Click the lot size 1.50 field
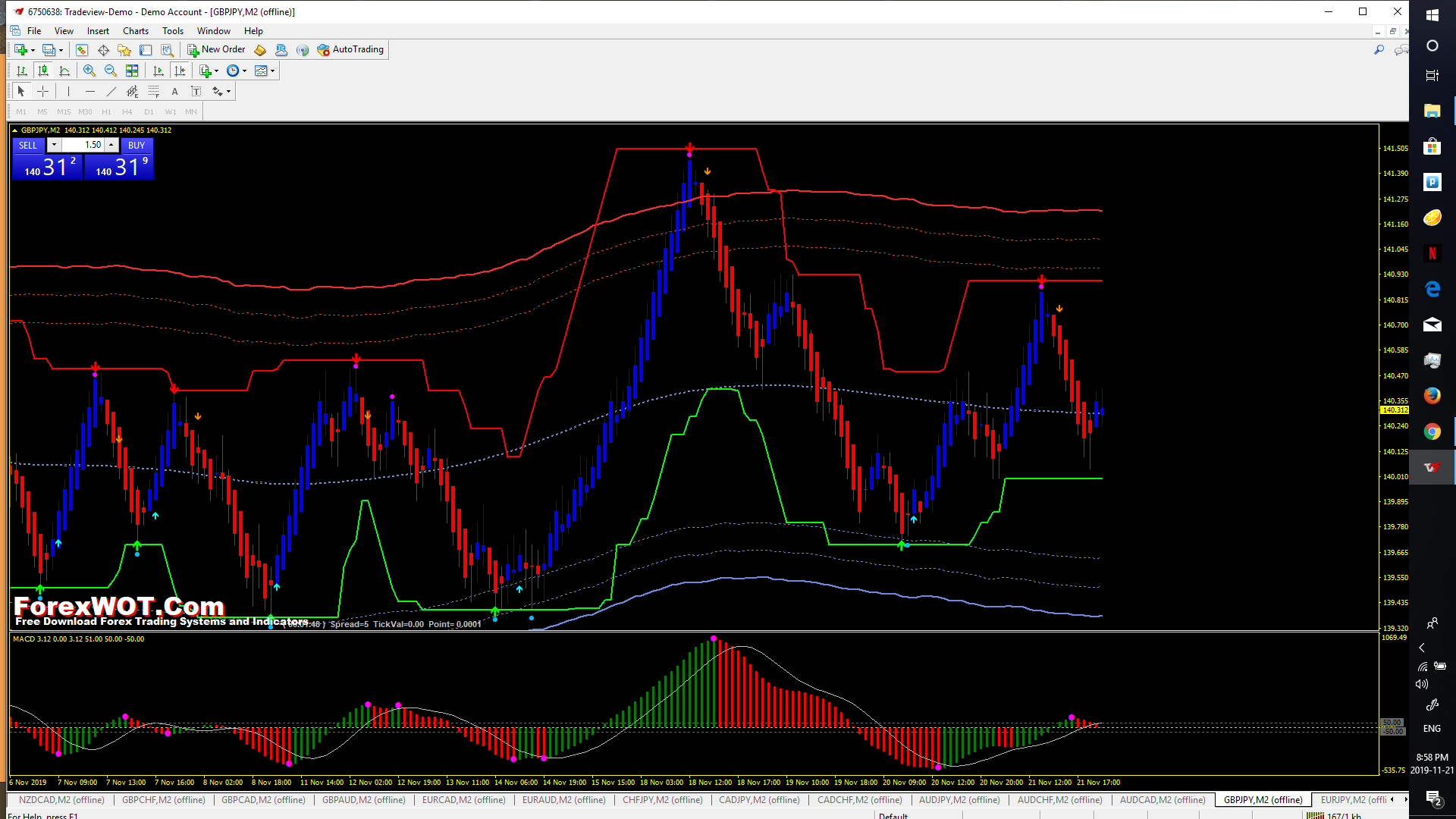The image size is (1456, 819). [83, 145]
